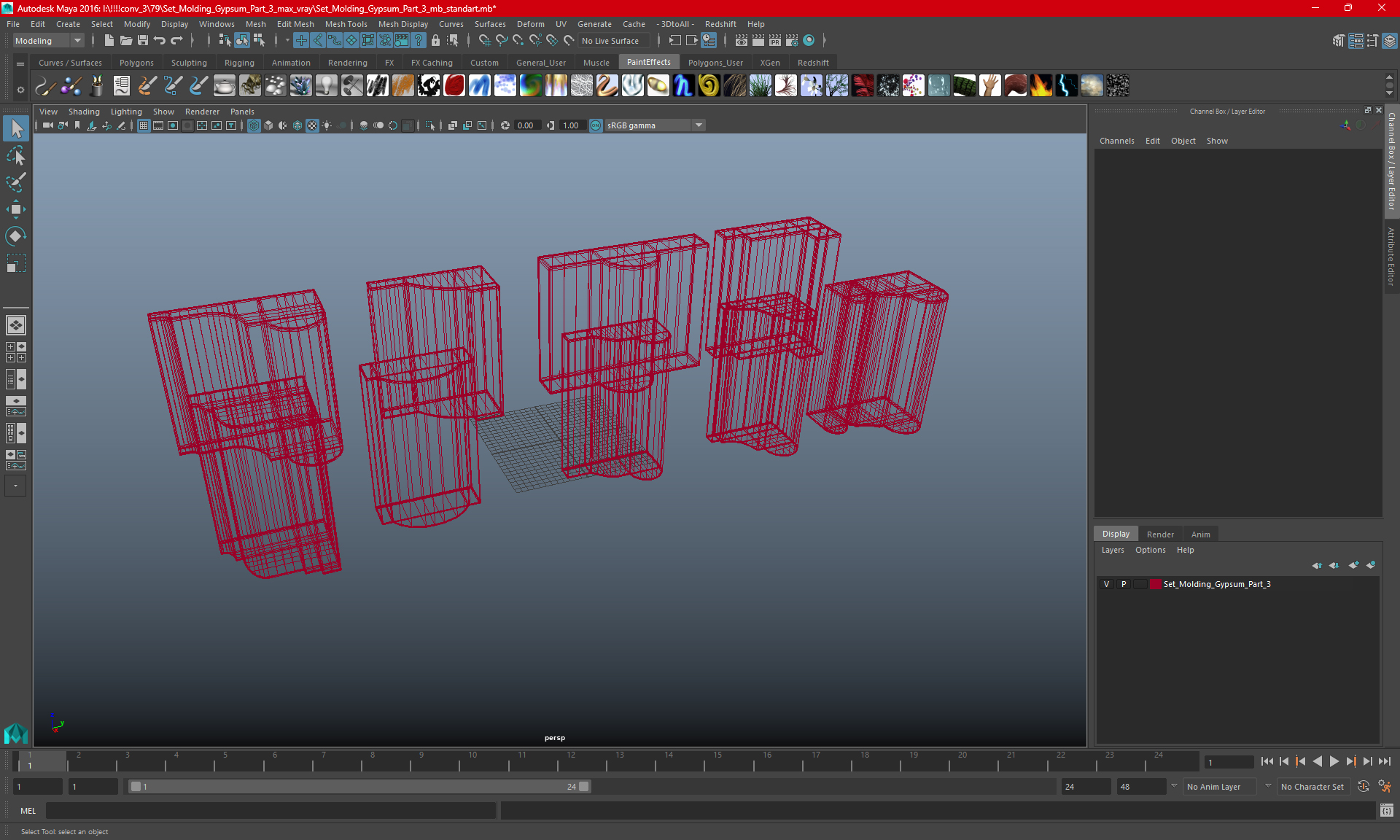Screen dimensions: 1400x840
Task: Click the layer color swatch
Action: tap(1156, 584)
